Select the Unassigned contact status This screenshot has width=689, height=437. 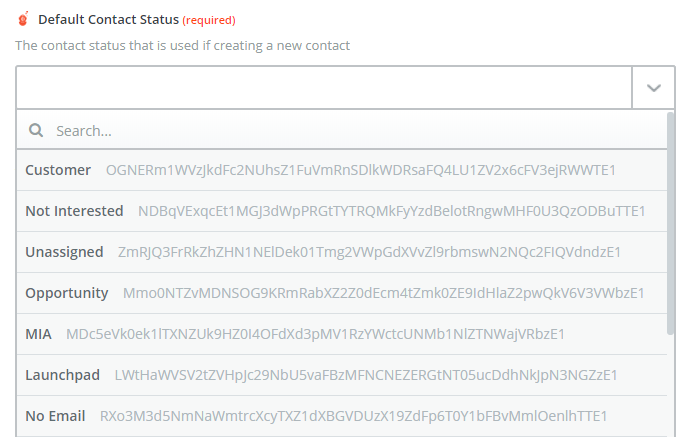[x=342, y=252]
